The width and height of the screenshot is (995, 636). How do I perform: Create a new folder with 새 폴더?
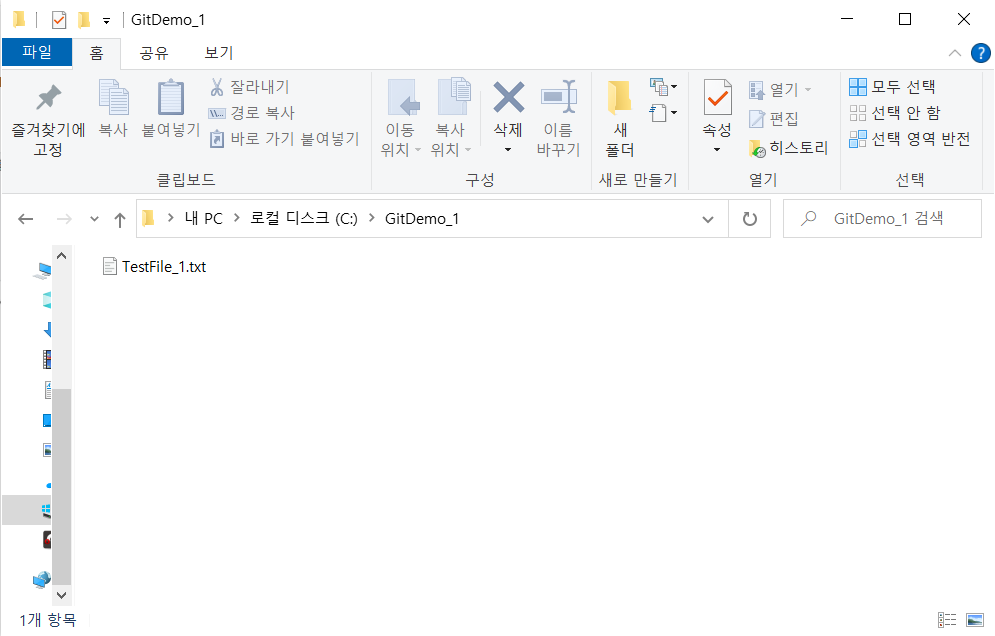pos(620,119)
